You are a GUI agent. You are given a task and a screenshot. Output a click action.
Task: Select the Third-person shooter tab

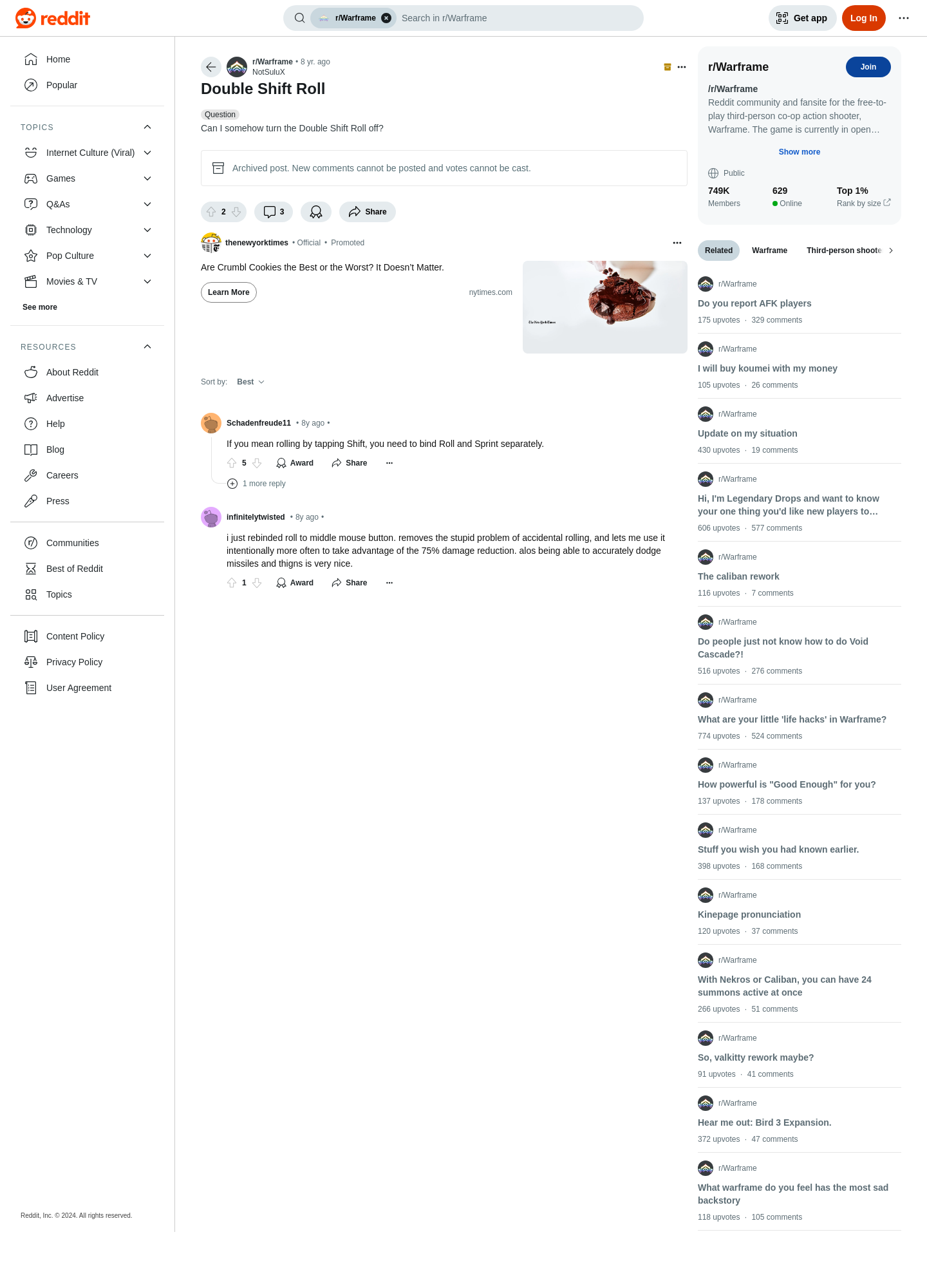click(x=844, y=251)
